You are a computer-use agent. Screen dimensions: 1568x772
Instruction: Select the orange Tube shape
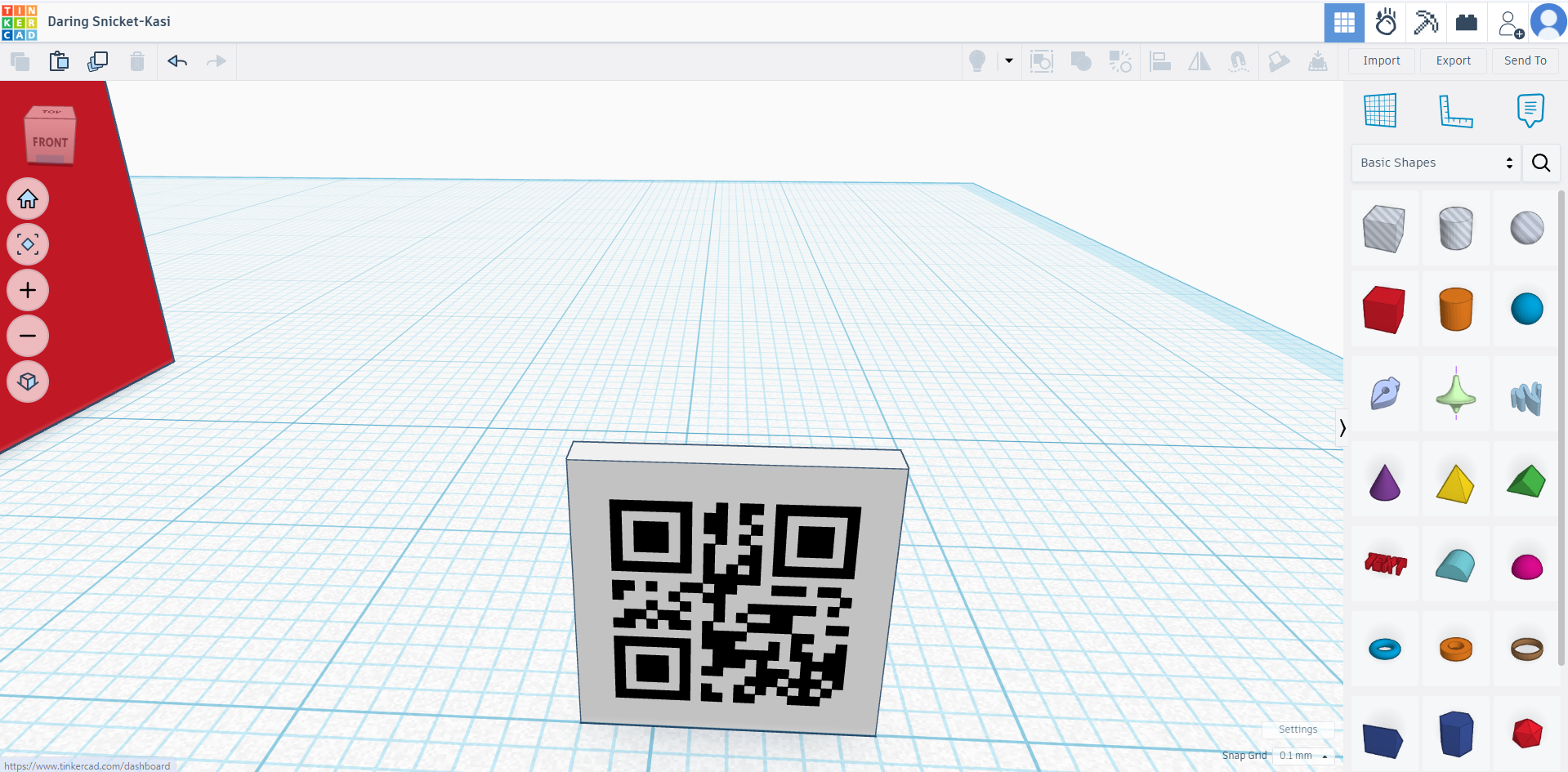[x=1455, y=649]
